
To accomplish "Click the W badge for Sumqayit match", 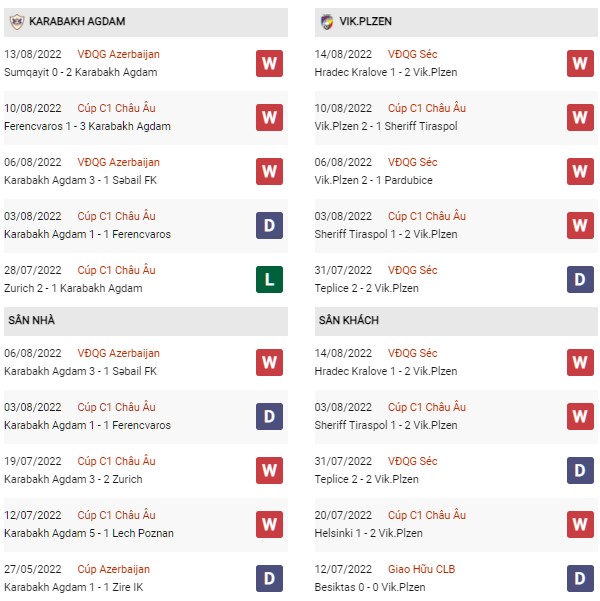I will click(270, 63).
